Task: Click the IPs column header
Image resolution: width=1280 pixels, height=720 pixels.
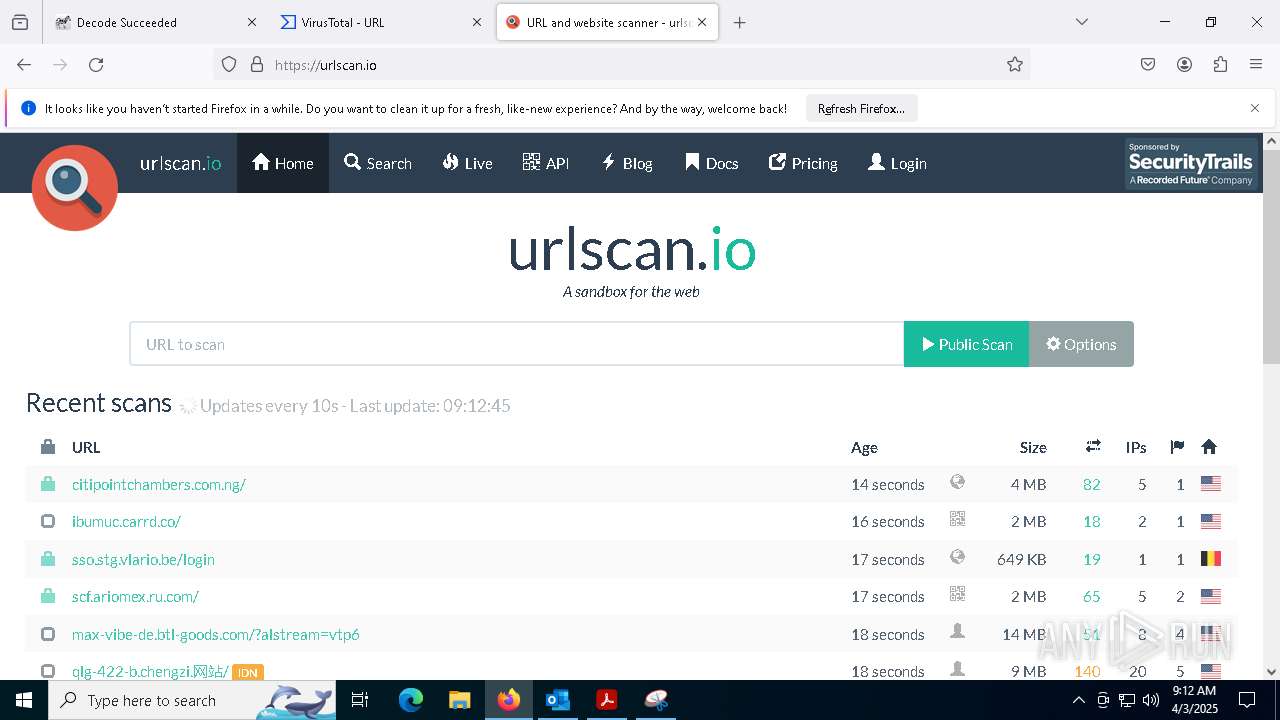Action: point(1136,447)
